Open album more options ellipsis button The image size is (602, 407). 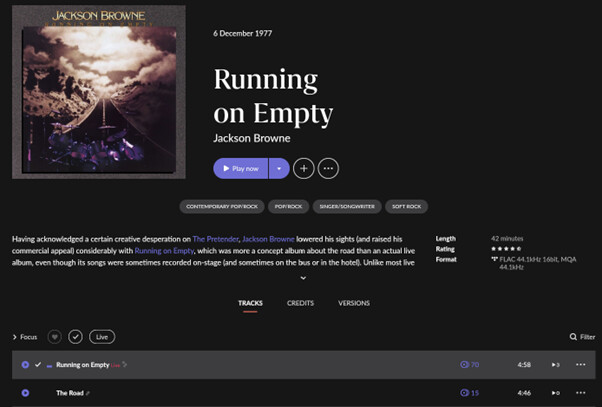click(328, 168)
